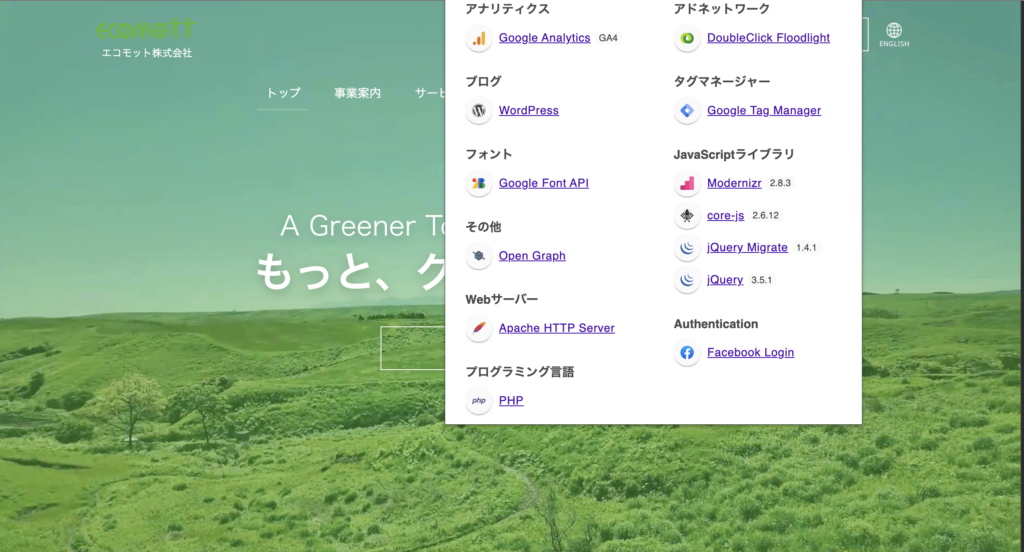Click the Google Font API icon
The width and height of the screenshot is (1024, 552).
coord(479,184)
